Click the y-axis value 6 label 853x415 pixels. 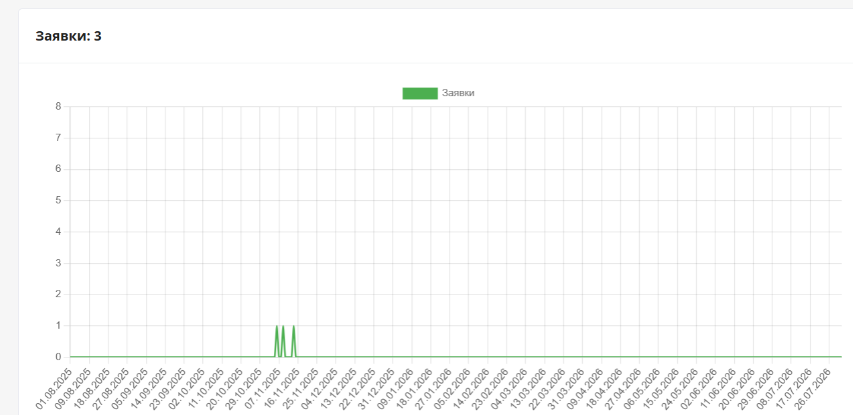58,169
